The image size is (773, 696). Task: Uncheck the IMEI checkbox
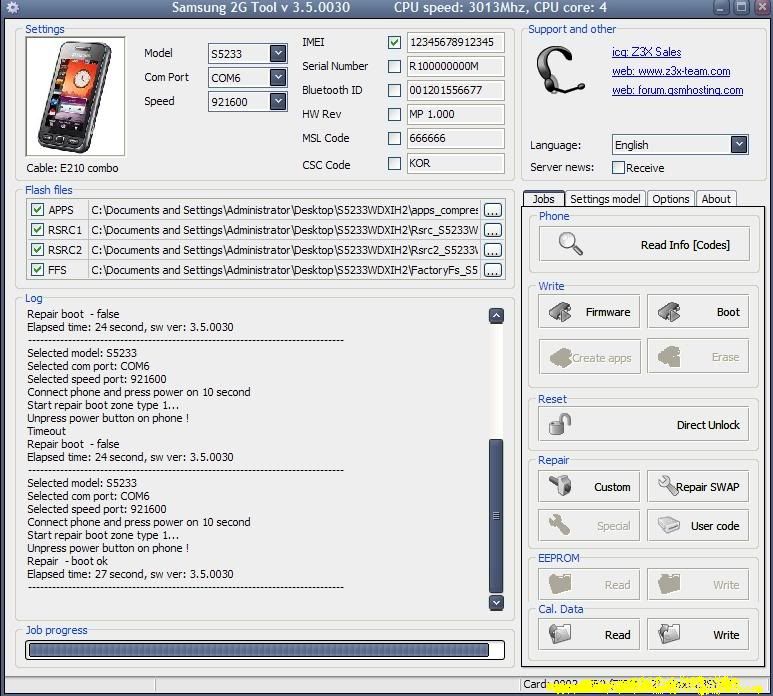click(394, 42)
